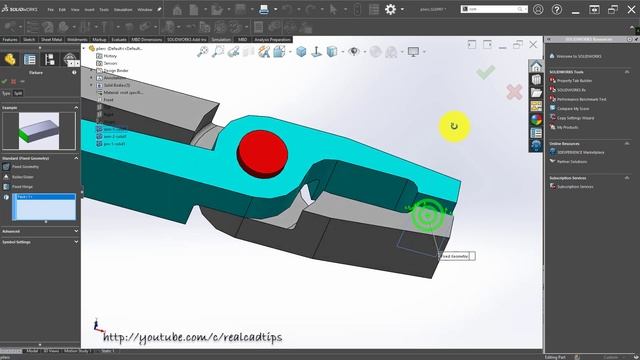Collapse the Example section
Viewport: 640px width, 360px height.
click(x=76, y=107)
